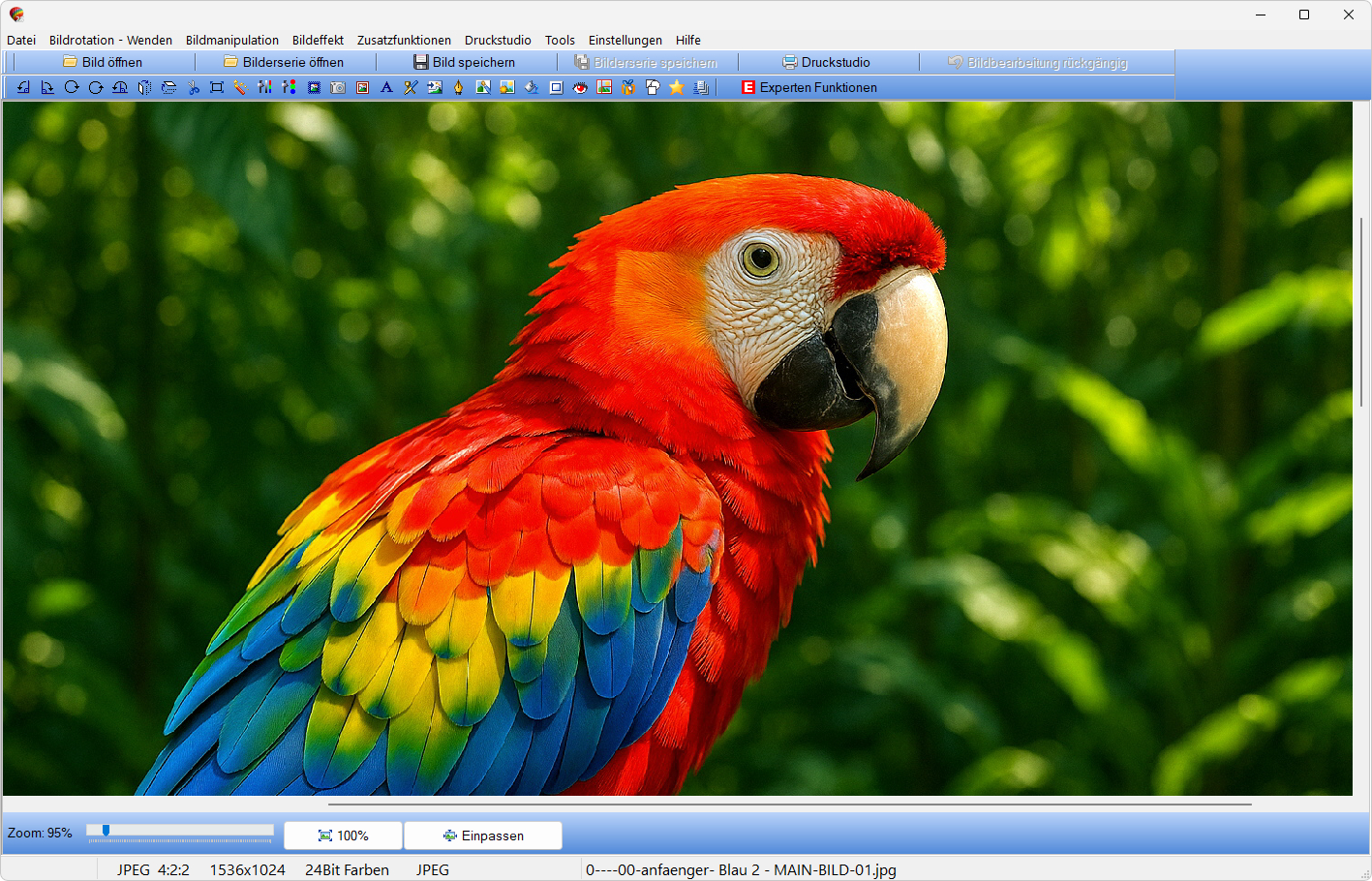
Task: Click the red-eye correction icon
Action: (580, 87)
